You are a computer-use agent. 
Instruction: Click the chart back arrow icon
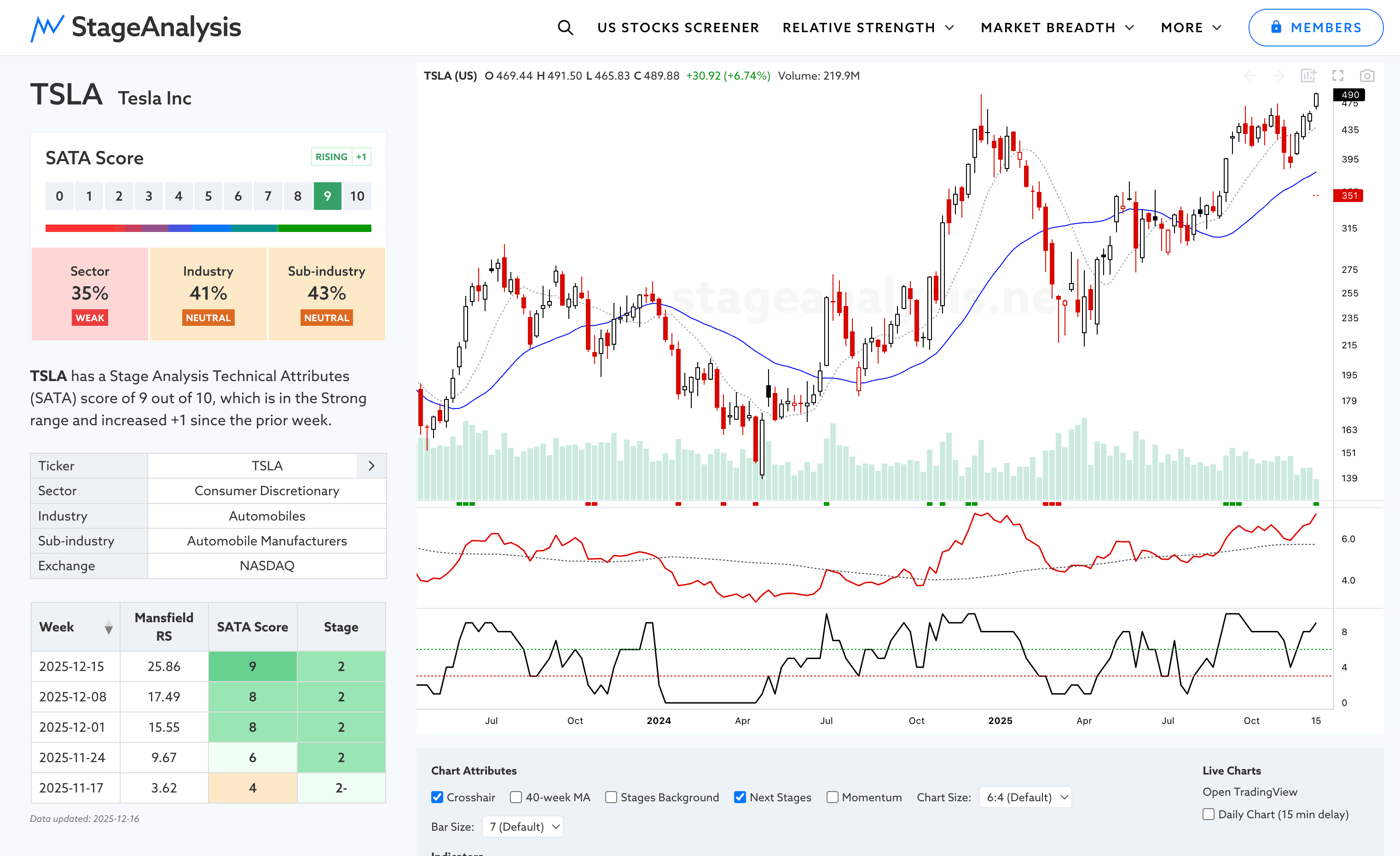pyautogui.click(x=1250, y=75)
